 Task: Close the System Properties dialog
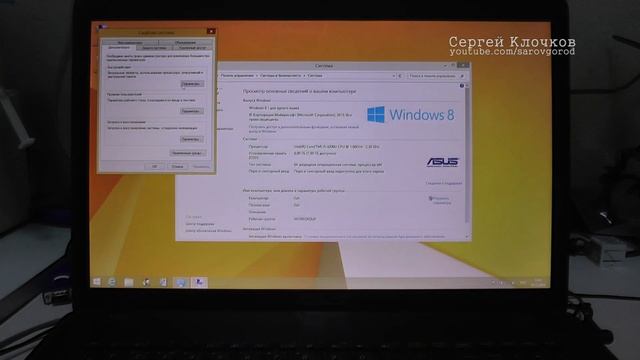pyautogui.click(x=211, y=31)
